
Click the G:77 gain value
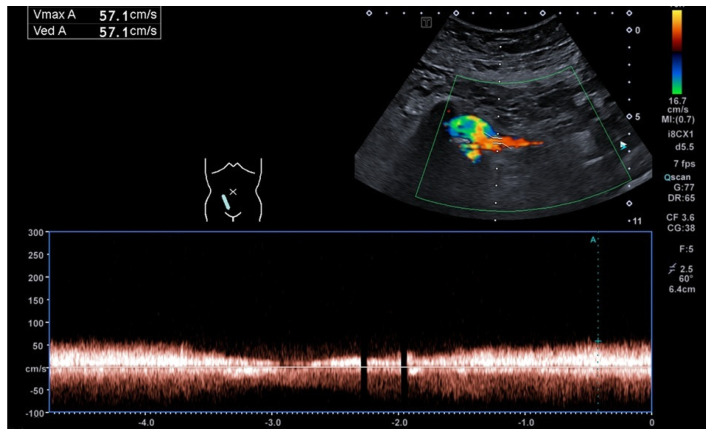(684, 187)
